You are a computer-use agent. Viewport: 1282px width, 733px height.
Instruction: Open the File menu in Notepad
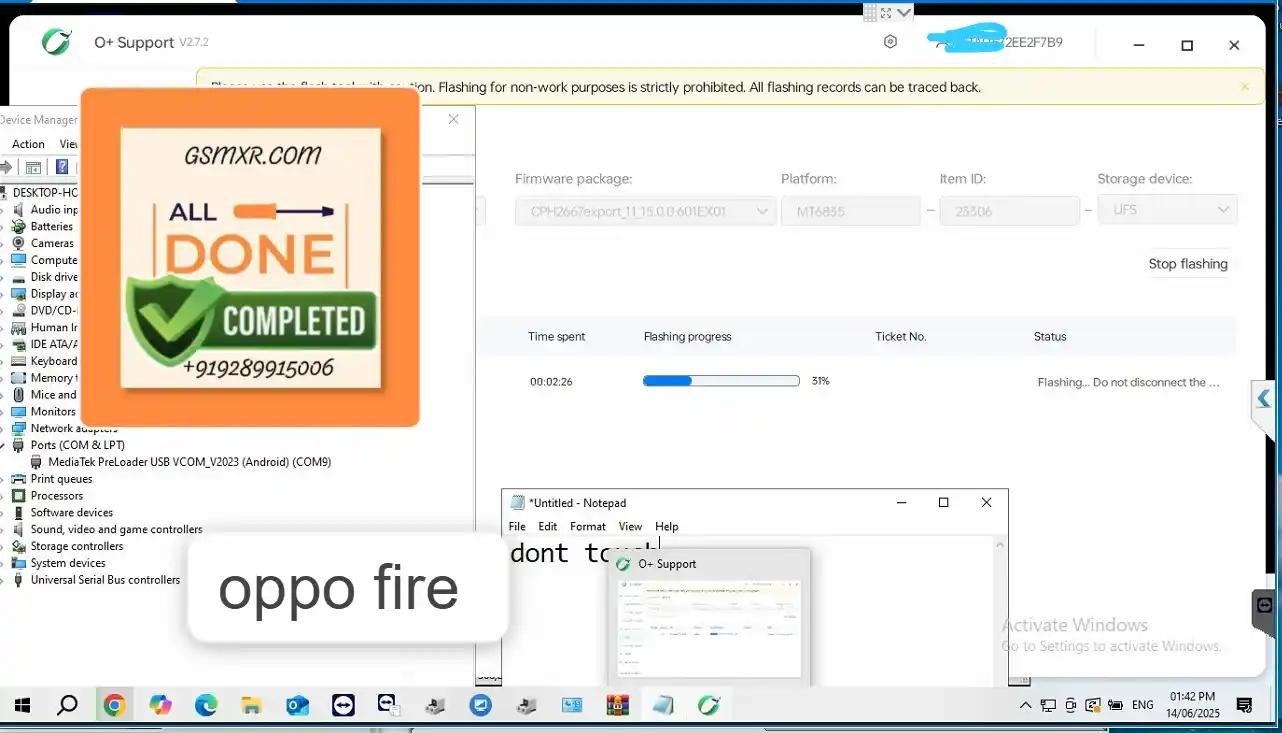(x=517, y=526)
